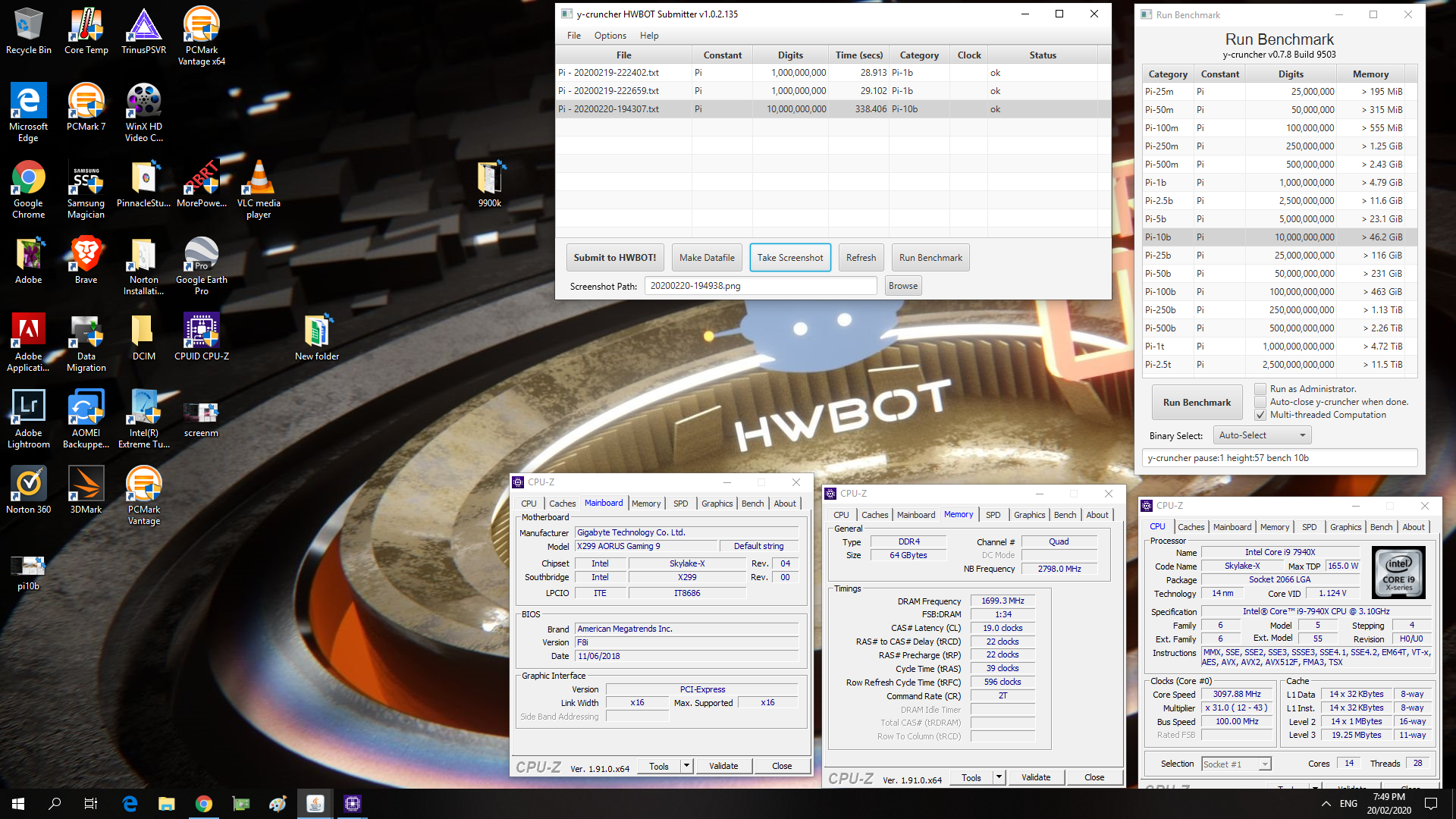Open Task View from the taskbar
This screenshot has height=819, width=1456.
90,804
